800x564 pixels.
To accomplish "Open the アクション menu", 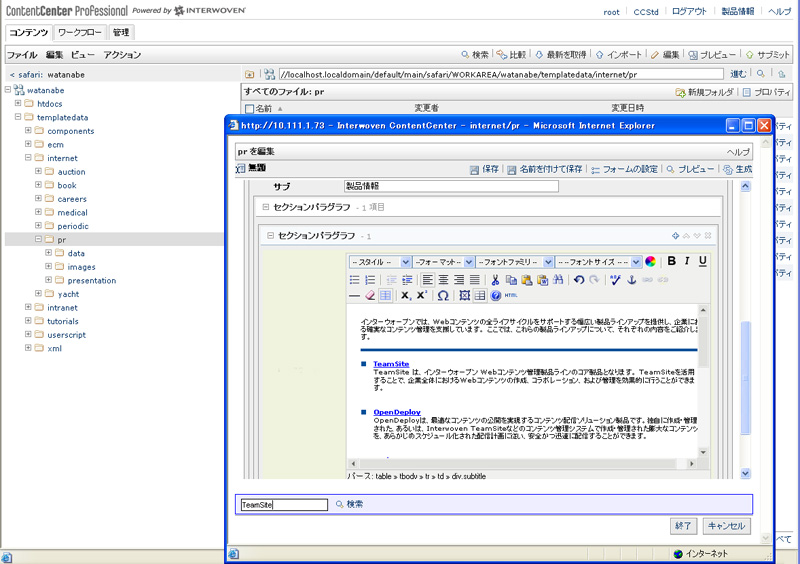I will (122, 55).
